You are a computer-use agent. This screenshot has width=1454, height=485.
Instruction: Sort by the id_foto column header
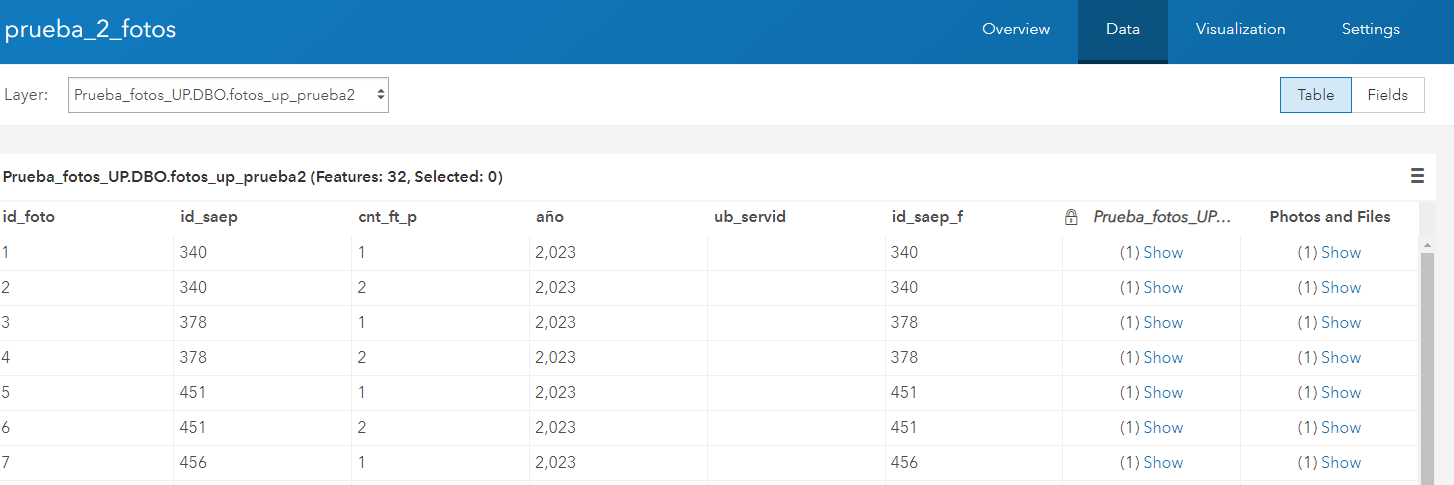click(x=29, y=217)
